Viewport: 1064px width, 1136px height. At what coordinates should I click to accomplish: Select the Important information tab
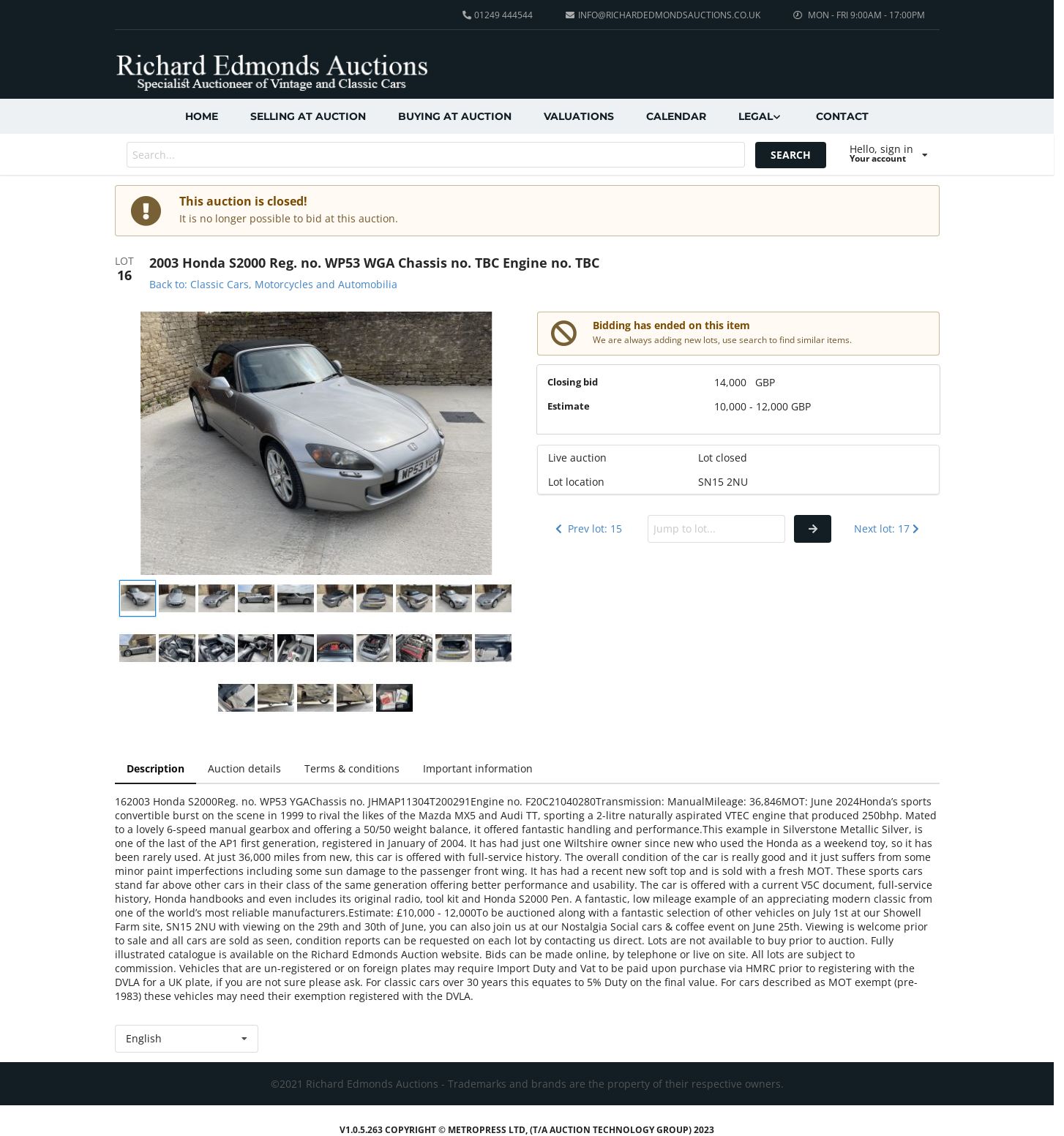[478, 769]
